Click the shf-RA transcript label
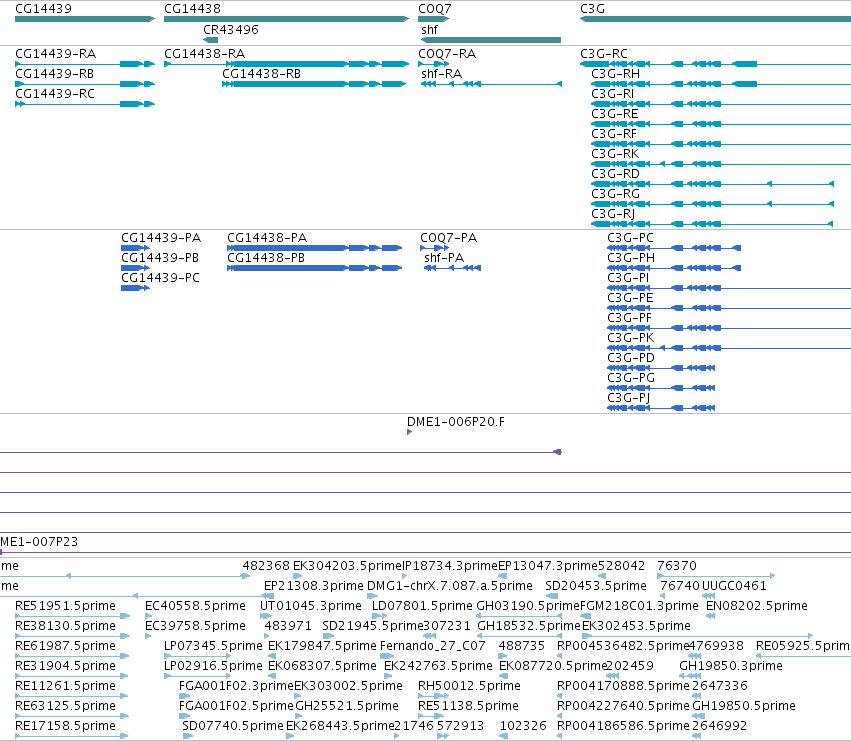Image resolution: width=851 pixels, height=741 pixels. [x=441, y=74]
